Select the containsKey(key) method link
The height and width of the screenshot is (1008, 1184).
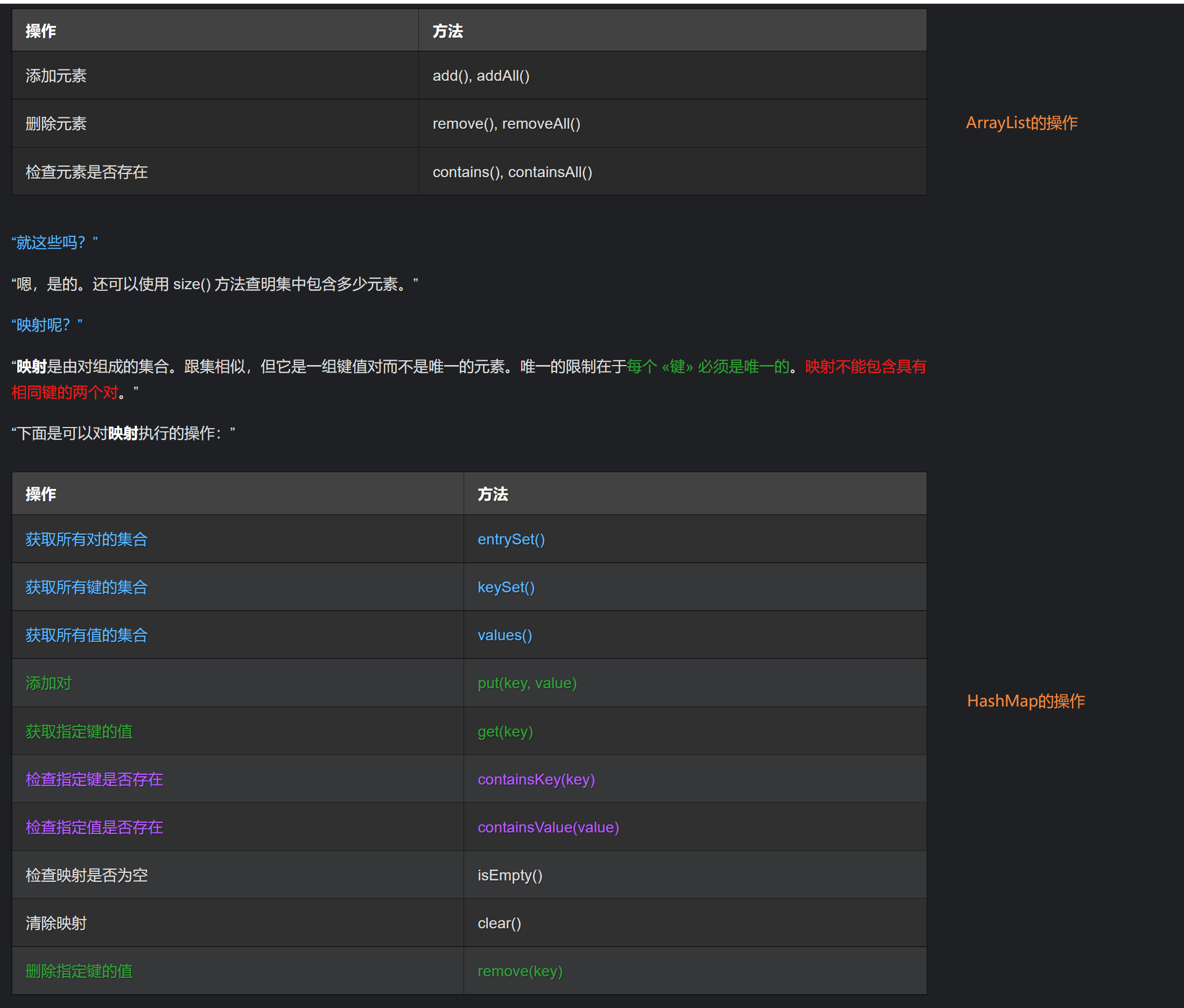point(536,779)
